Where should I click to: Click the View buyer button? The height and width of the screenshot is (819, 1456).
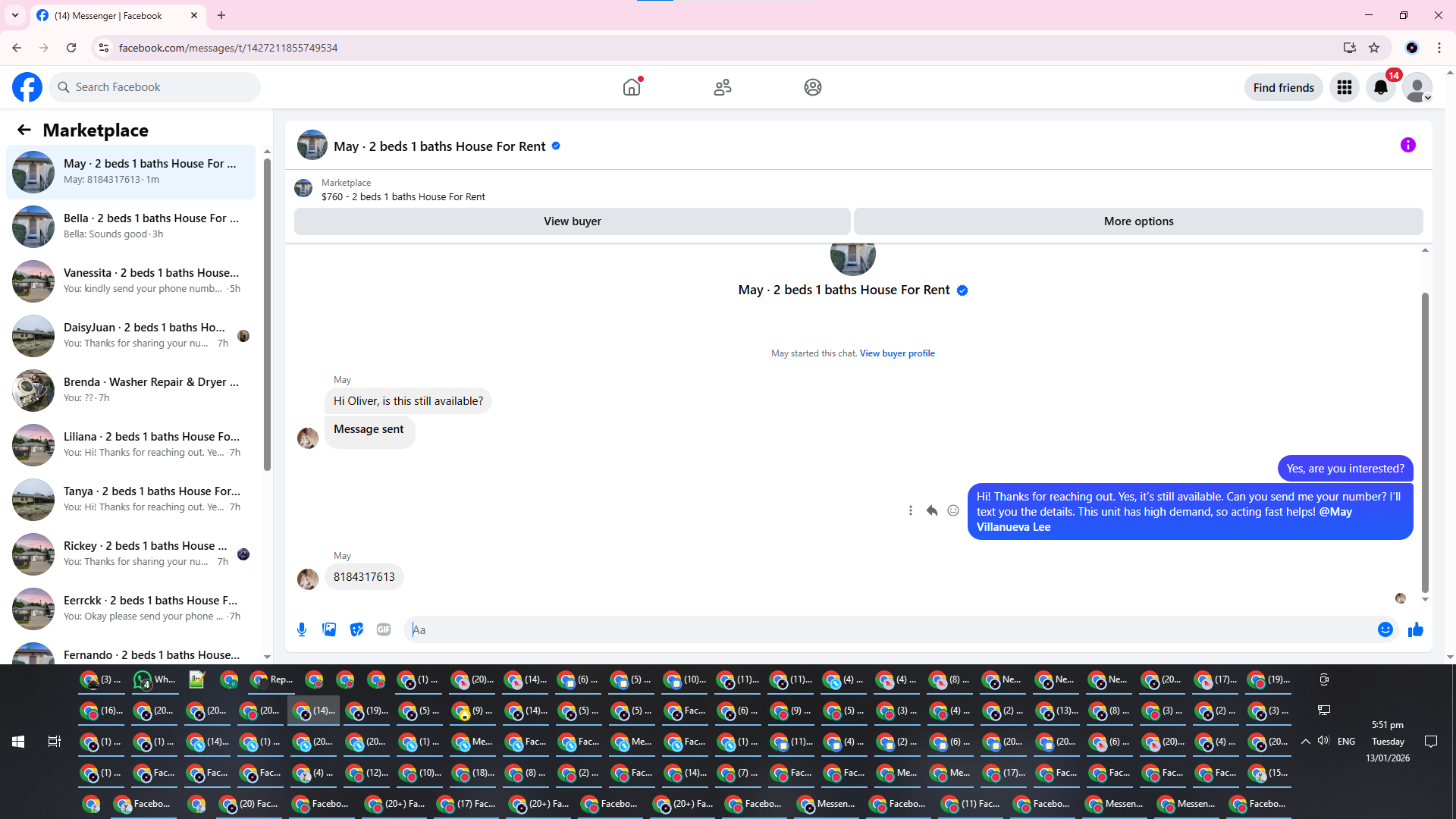(572, 221)
